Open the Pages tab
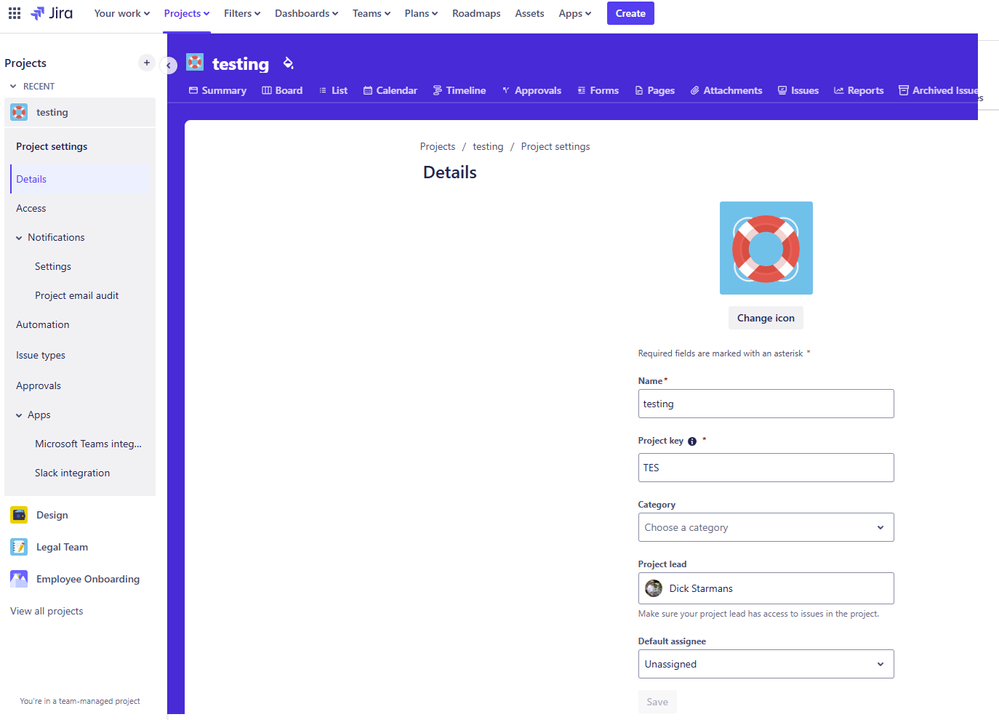 (654, 90)
